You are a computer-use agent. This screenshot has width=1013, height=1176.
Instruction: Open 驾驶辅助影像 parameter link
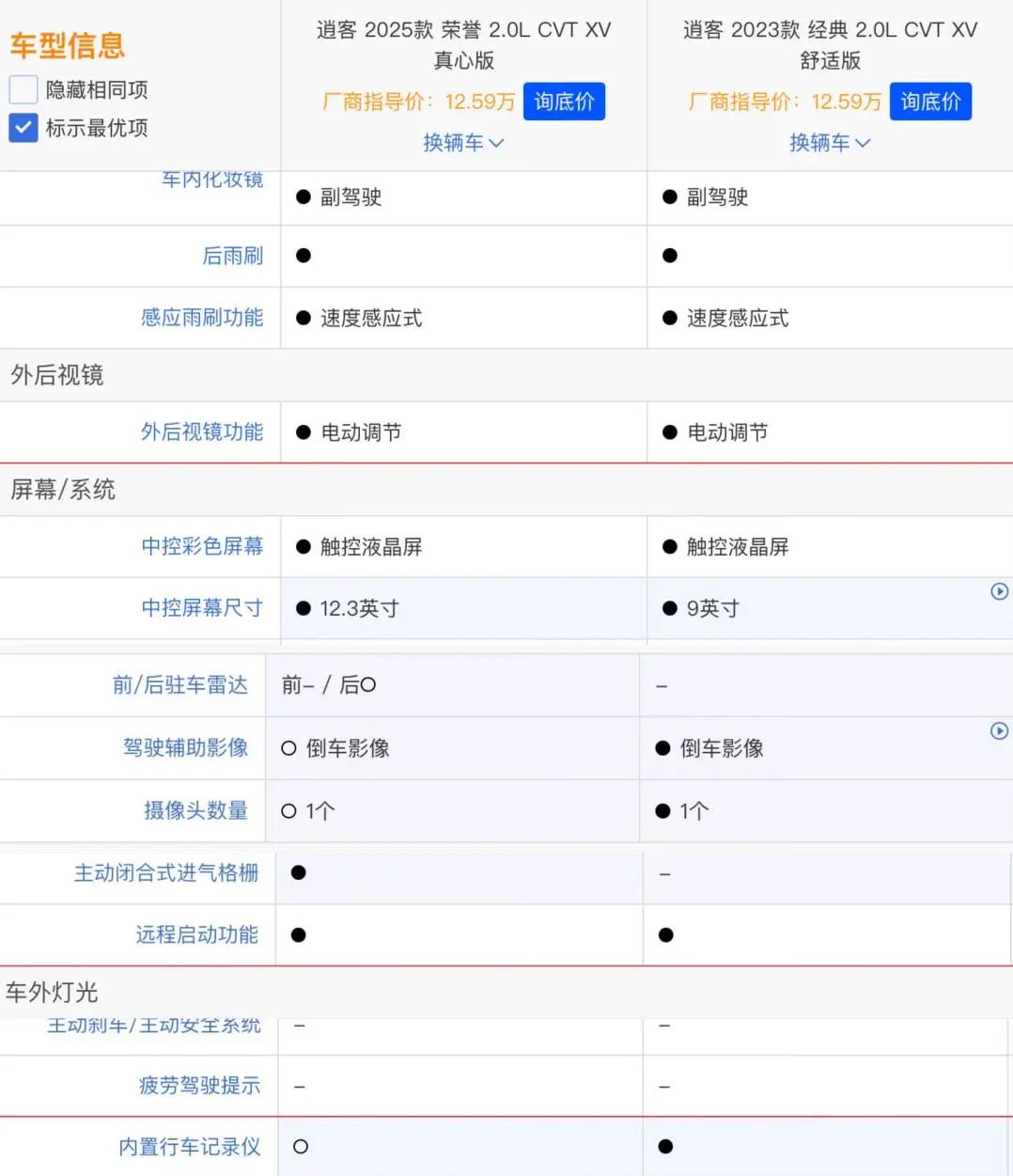pyautogui.click(x=186, y=747)
